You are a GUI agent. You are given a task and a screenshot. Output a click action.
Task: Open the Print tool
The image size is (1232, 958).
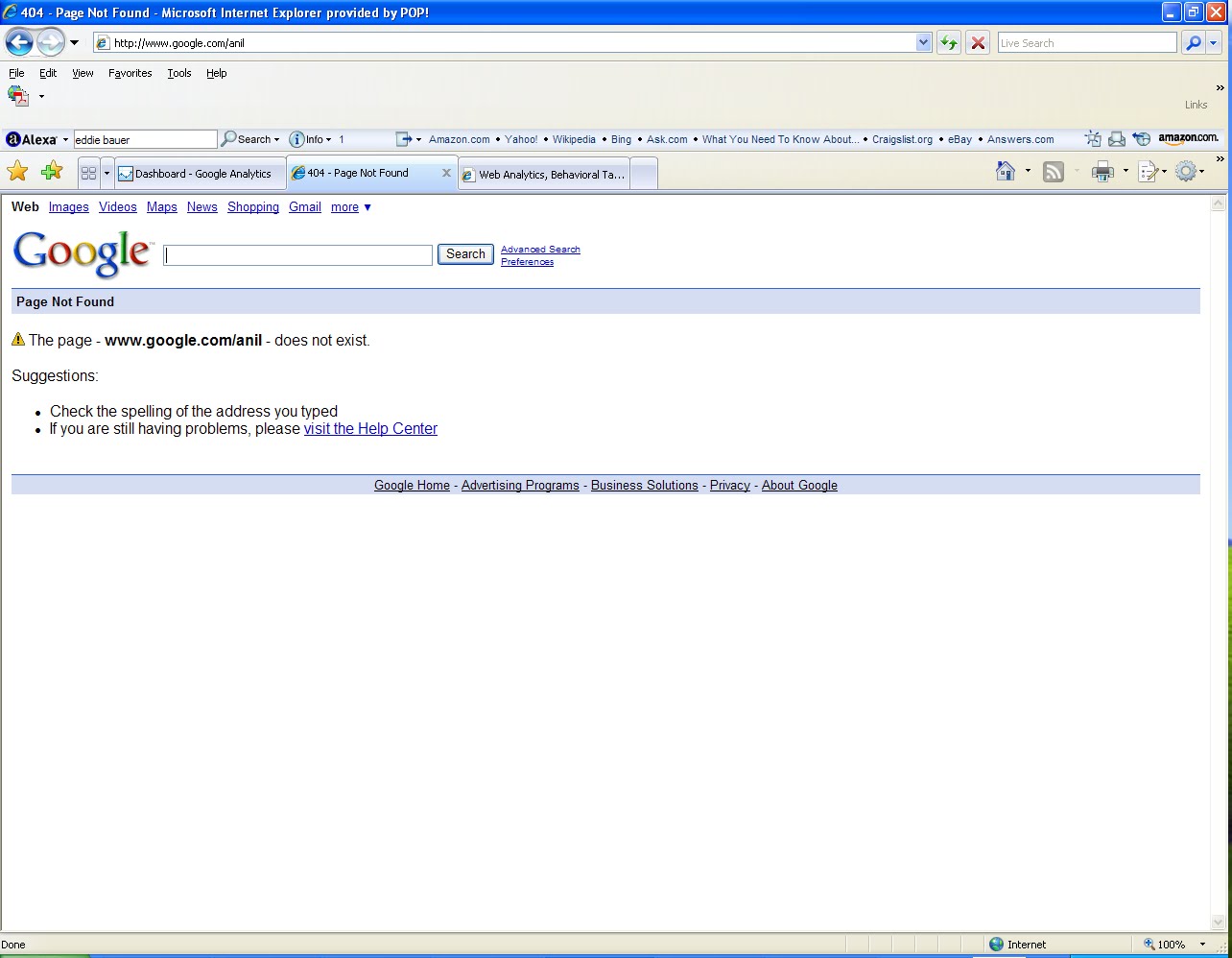[x=1102, y=172]
